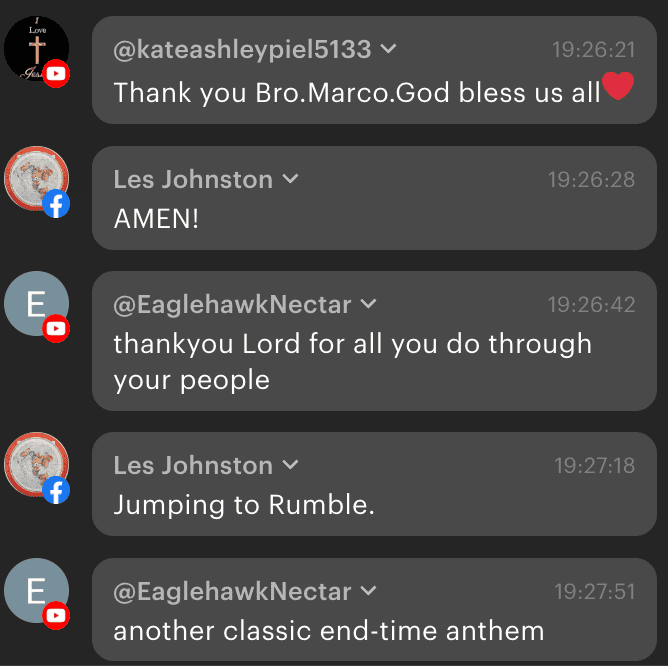
Task: Click the Les Johnston name above 'Jumping to Rumble.'
Action: (193, 465)
